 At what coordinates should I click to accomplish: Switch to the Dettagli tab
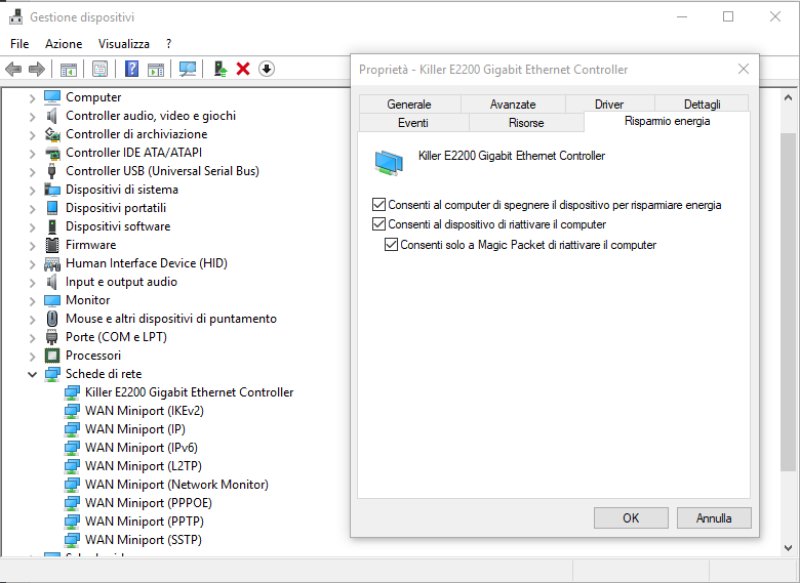pos(702,104)
